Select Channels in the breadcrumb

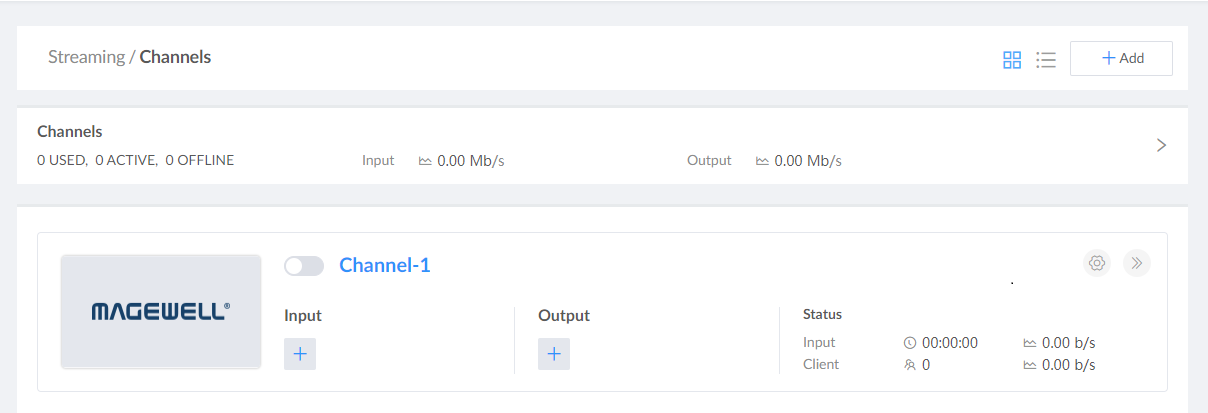click(175, 57)
